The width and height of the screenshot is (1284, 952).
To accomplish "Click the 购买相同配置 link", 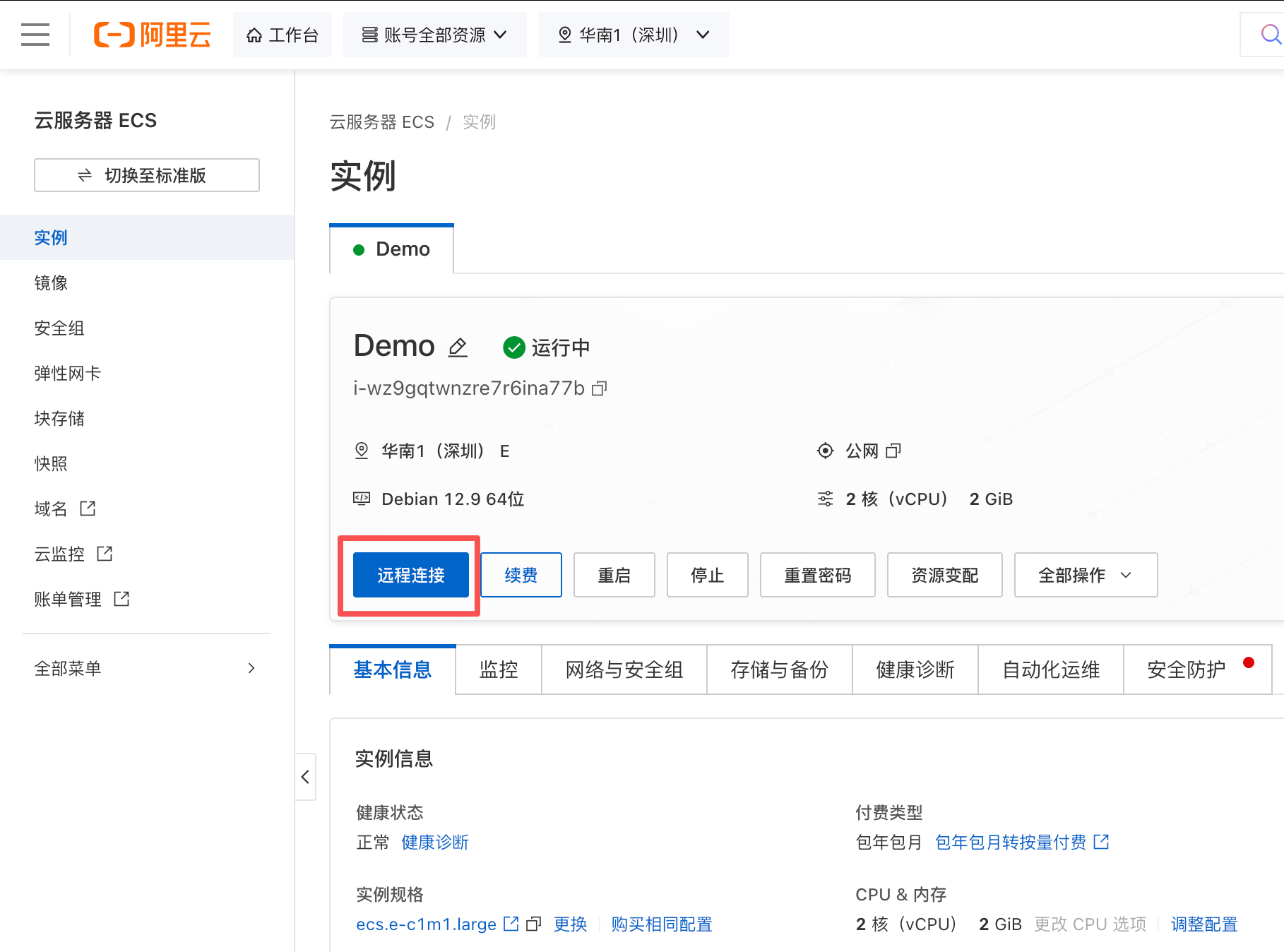I will [662, 924].
